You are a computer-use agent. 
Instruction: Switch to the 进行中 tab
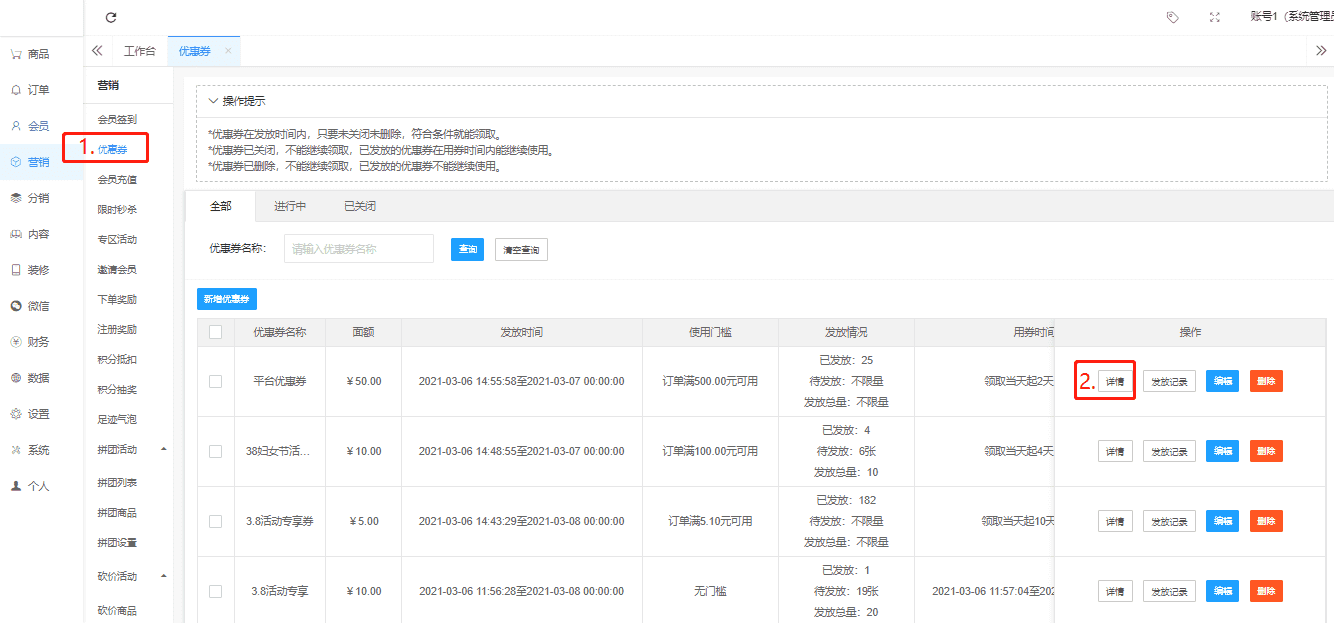[x=290, y=206]
